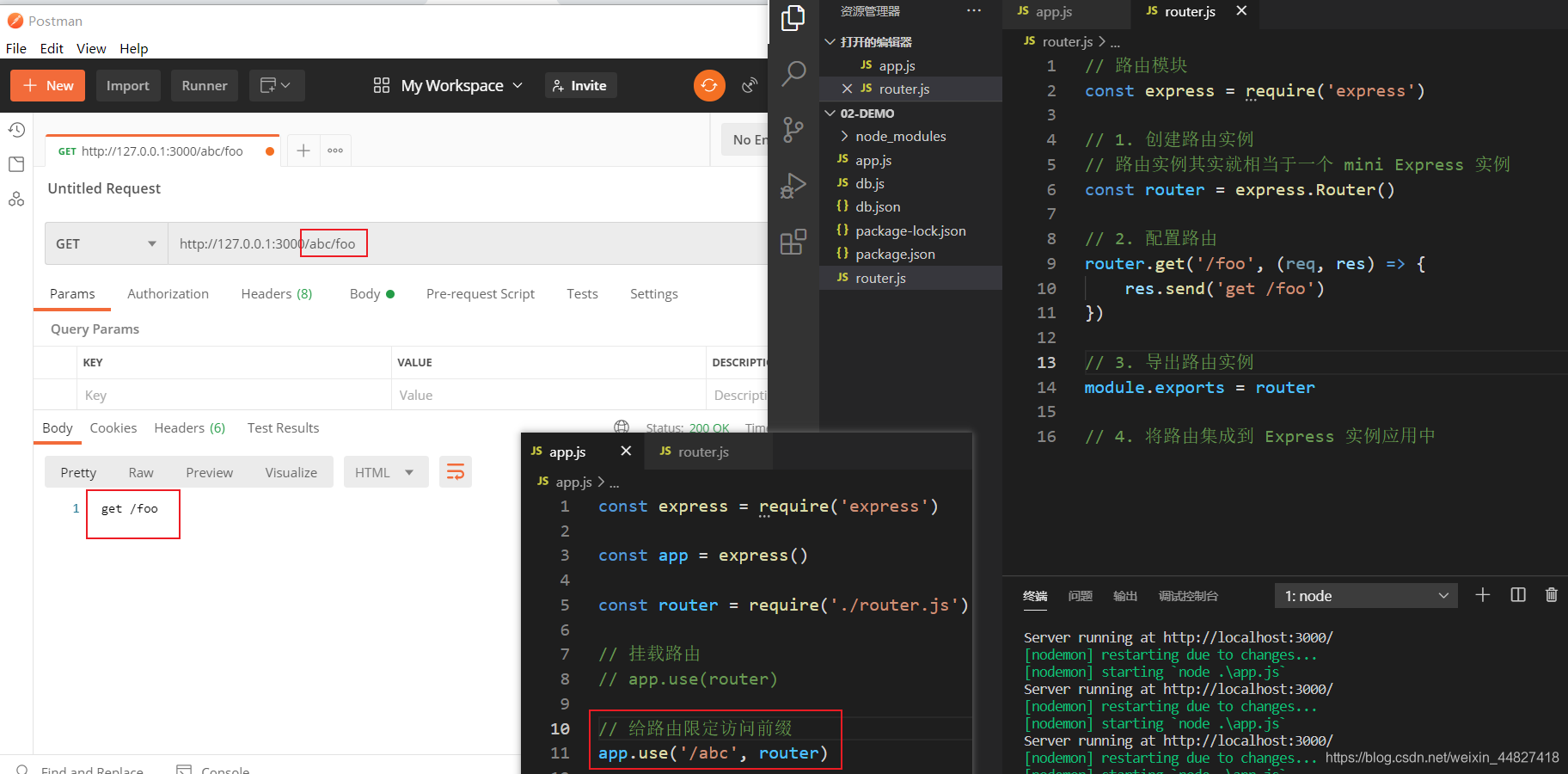Close the router.js editor tab
Image resolution: width=1568 pixels, height=774 pixels.
point(1241,11)
